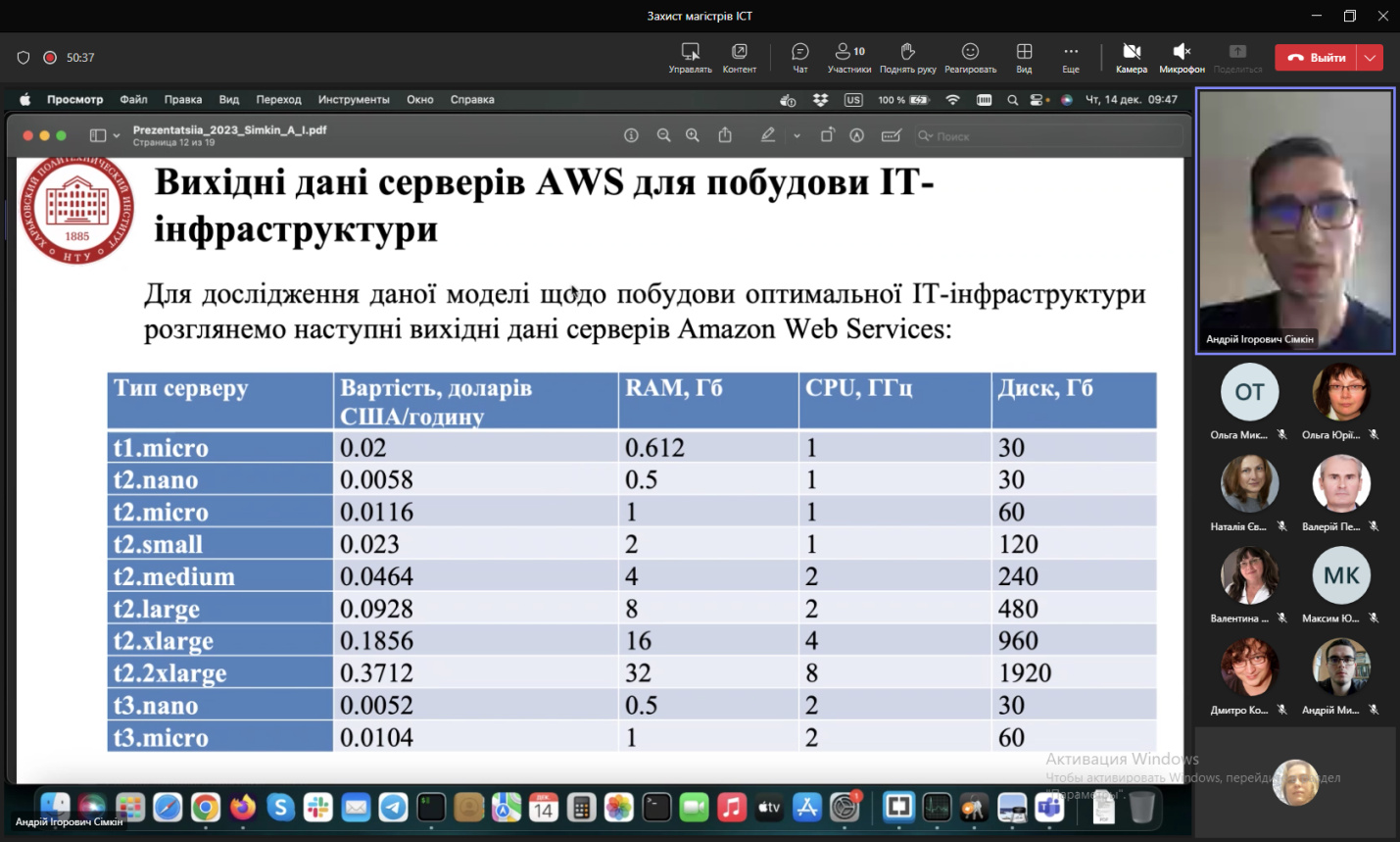Open the Реагировать reactions menu
Viewport: 1400px width, 842px height.
point(970,57)
